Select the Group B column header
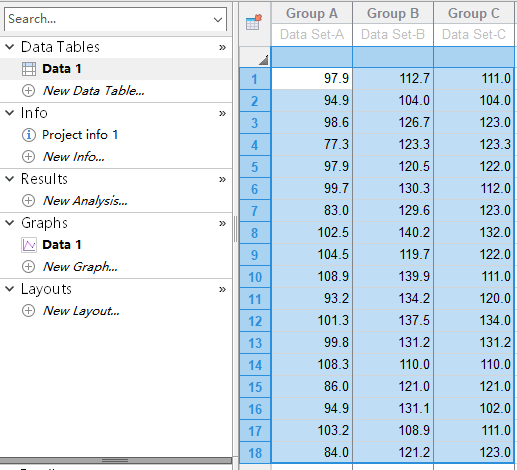517x470 pixels. (x=393, y=13)
